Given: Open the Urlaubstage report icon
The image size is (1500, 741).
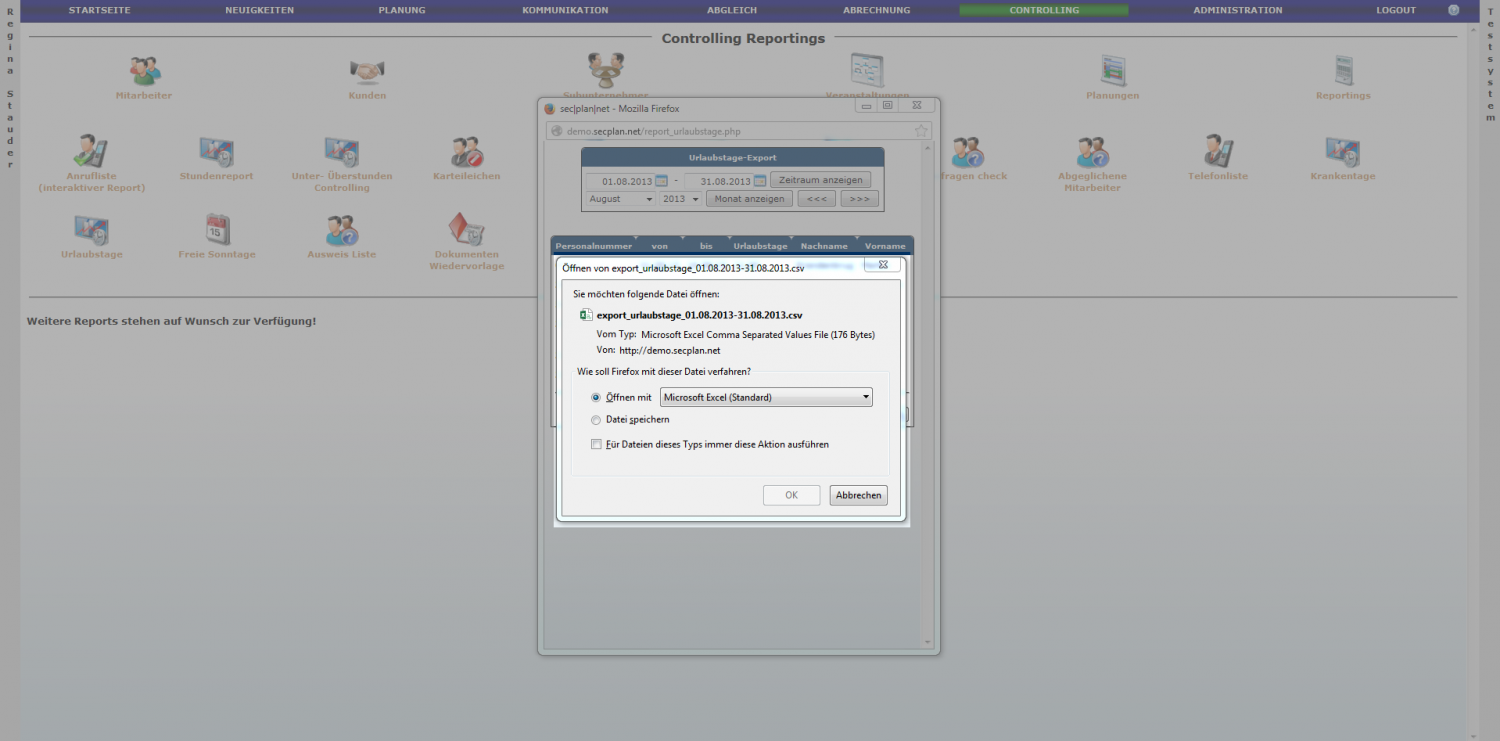Looking at the screenshot, I should (x=92, y=229).
